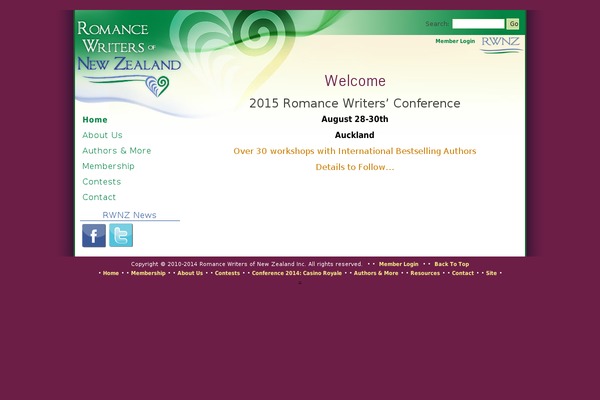Open Contact in the sidebar menu

pyautogui.click(x=99, y=197)
